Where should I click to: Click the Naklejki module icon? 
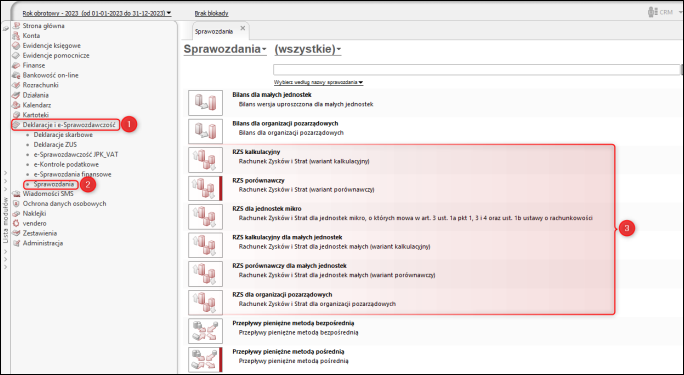(x=17, y=214)
